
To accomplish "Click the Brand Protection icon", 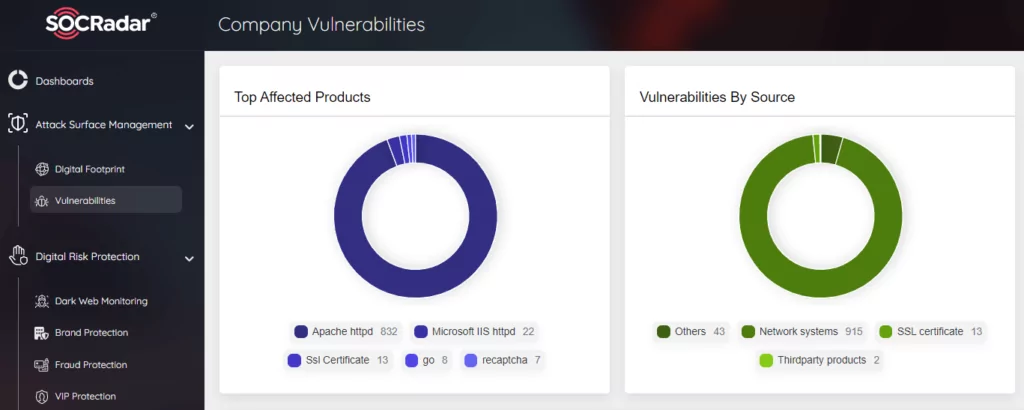I will pos(42,333).
